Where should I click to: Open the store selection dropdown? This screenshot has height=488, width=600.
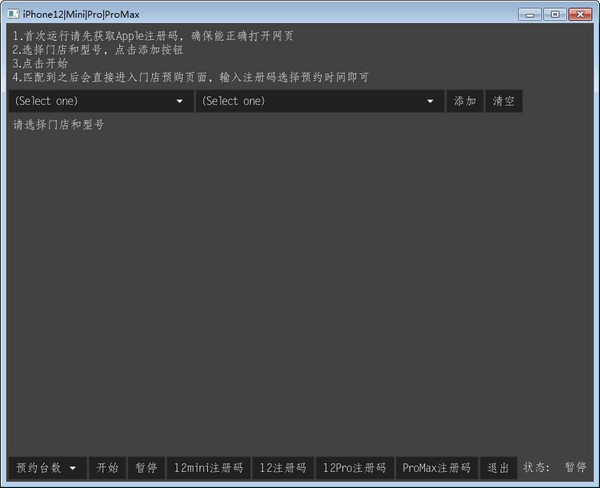(x=101, y=101)
